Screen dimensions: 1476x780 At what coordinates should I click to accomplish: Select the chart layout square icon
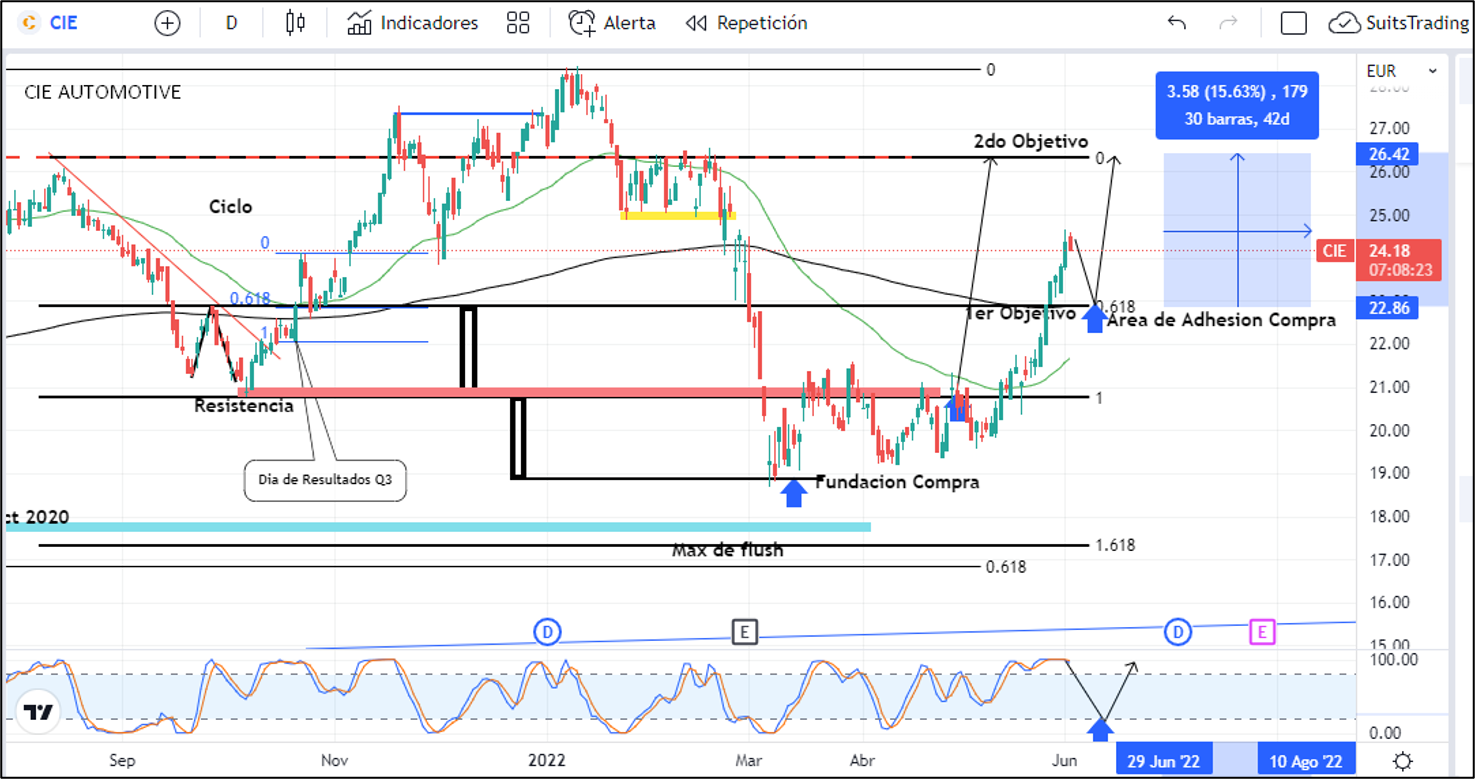click(1293, 23)
